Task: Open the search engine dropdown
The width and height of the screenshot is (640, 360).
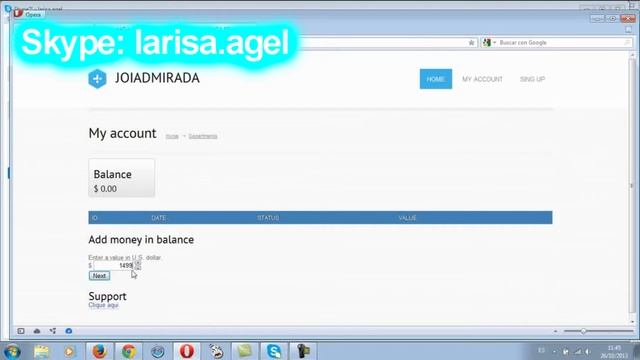Action: [x=489, y=42]
